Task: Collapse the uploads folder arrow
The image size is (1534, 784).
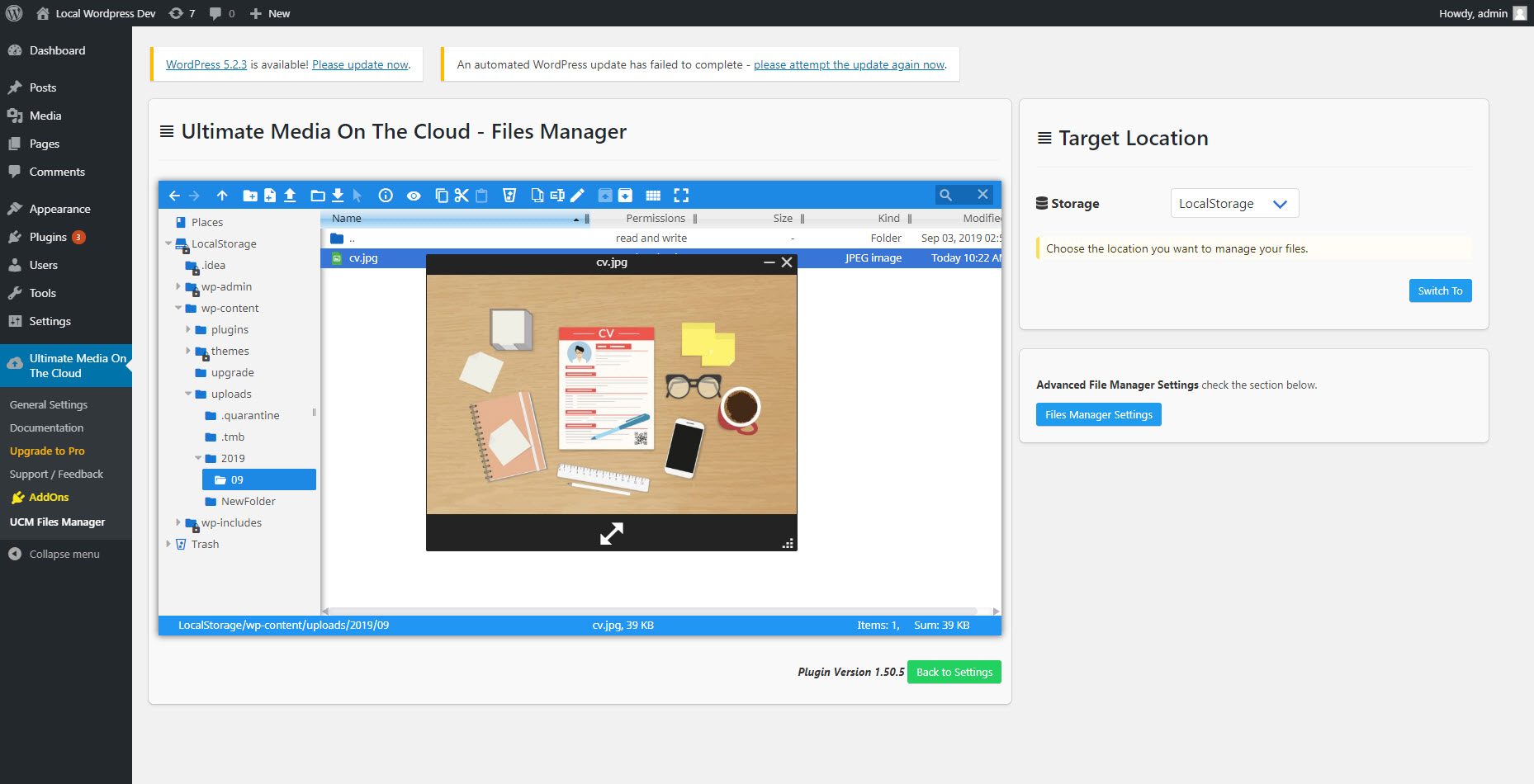Action: (x=188, y=394)
